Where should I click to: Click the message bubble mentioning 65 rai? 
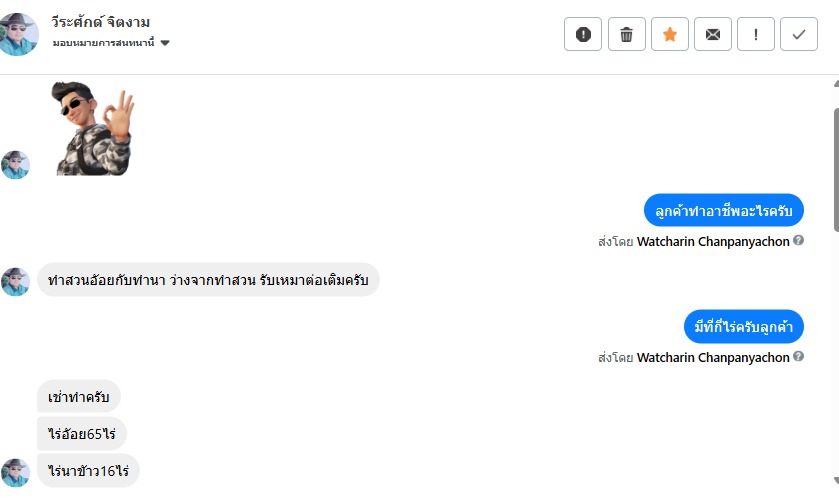pos(82,434)
